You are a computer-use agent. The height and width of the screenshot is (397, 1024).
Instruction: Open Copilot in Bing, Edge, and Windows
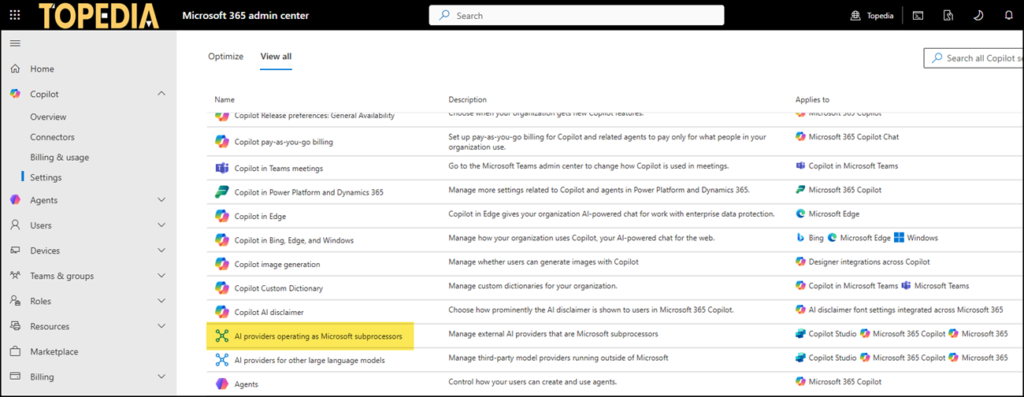pos(294,240)
